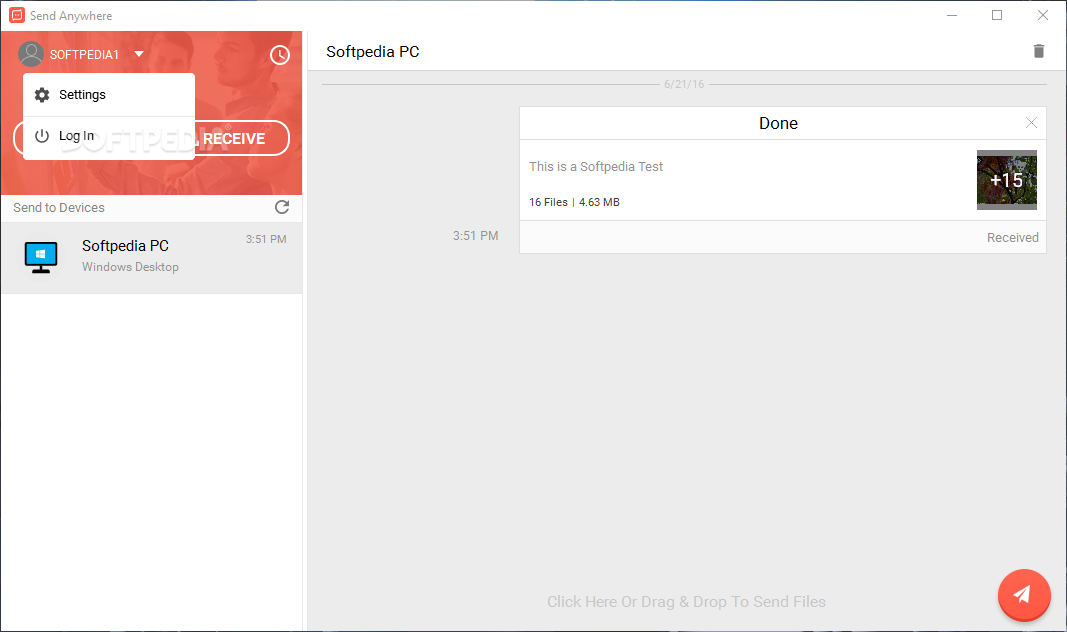Close the Send Anywhere window
The height and width of the screenshot is (632, 1067).
pos(1043,15)
